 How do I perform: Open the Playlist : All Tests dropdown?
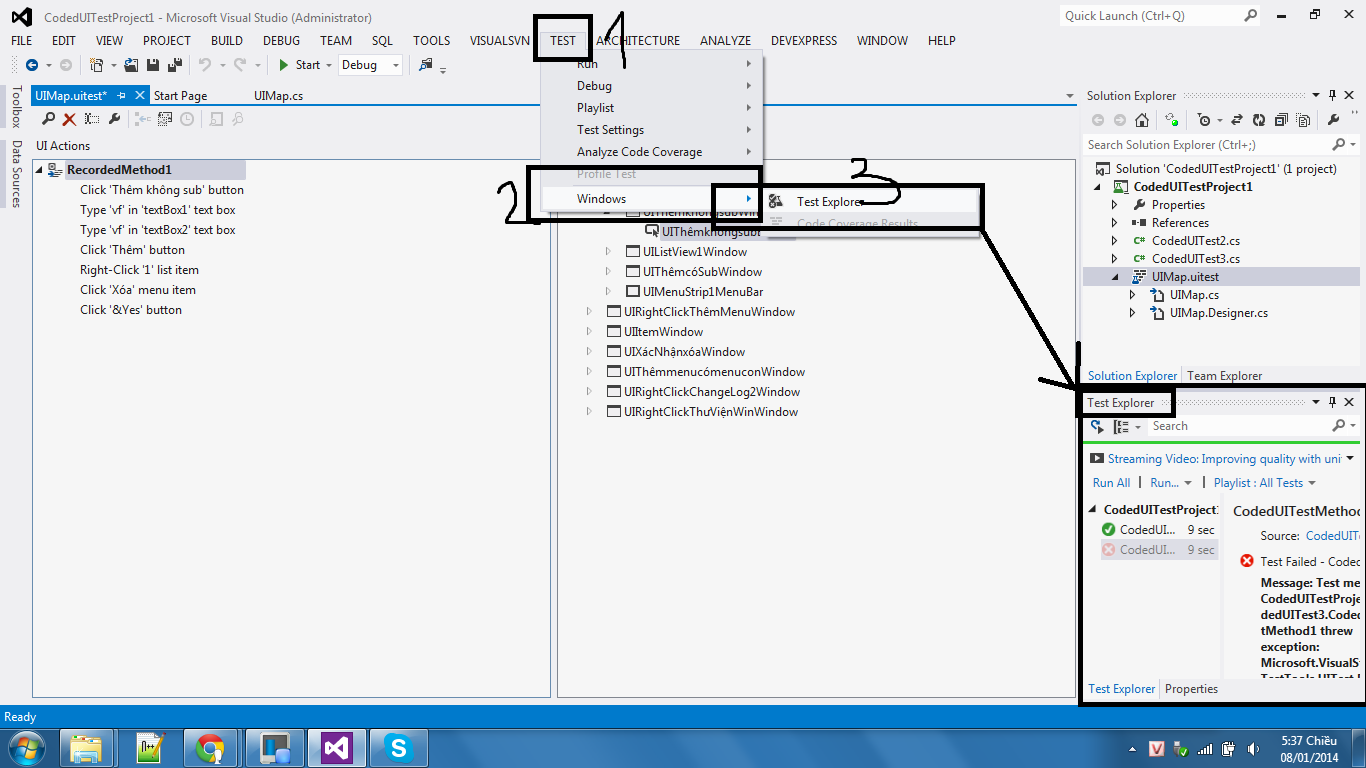(1264, 483)
